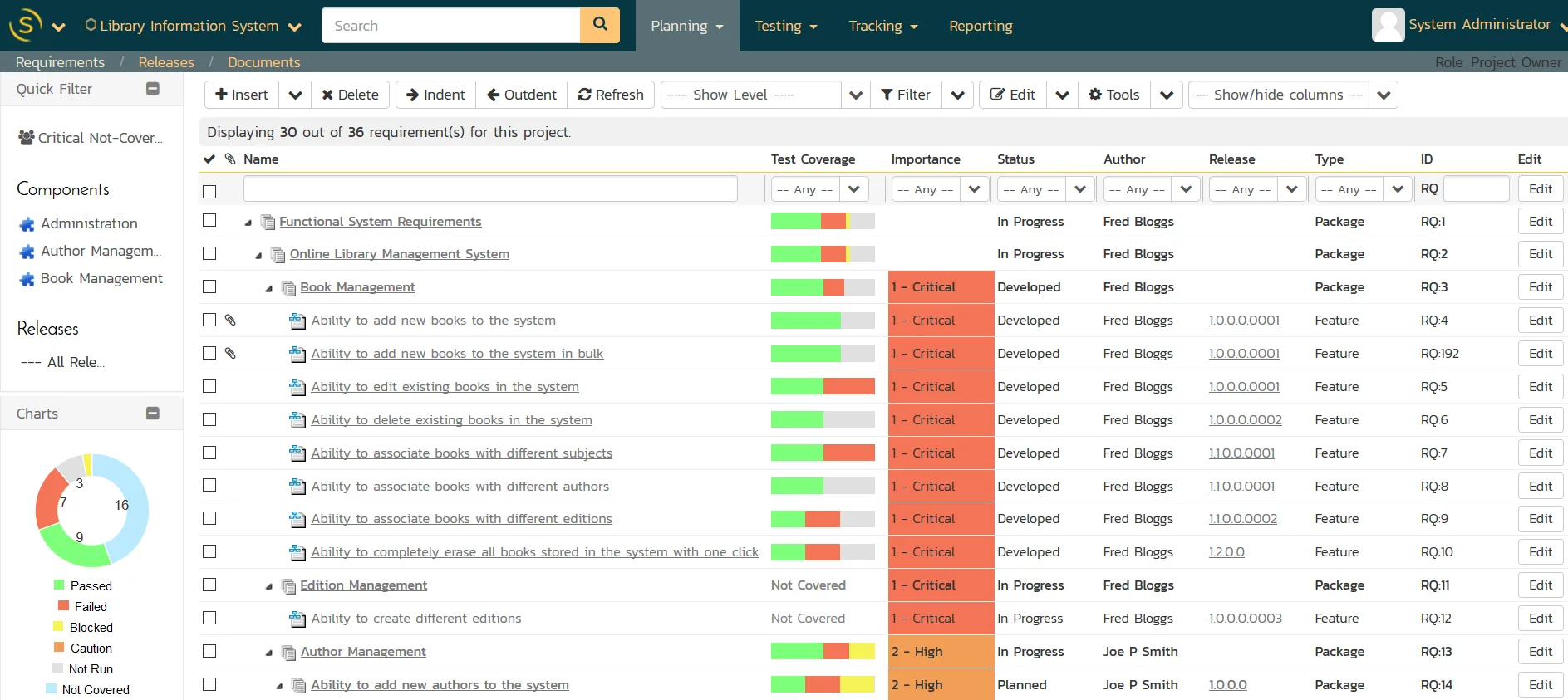
Task: Select checkbox for Ability to edit existing books
Action: pyautogui.click(x=209, y=386)
